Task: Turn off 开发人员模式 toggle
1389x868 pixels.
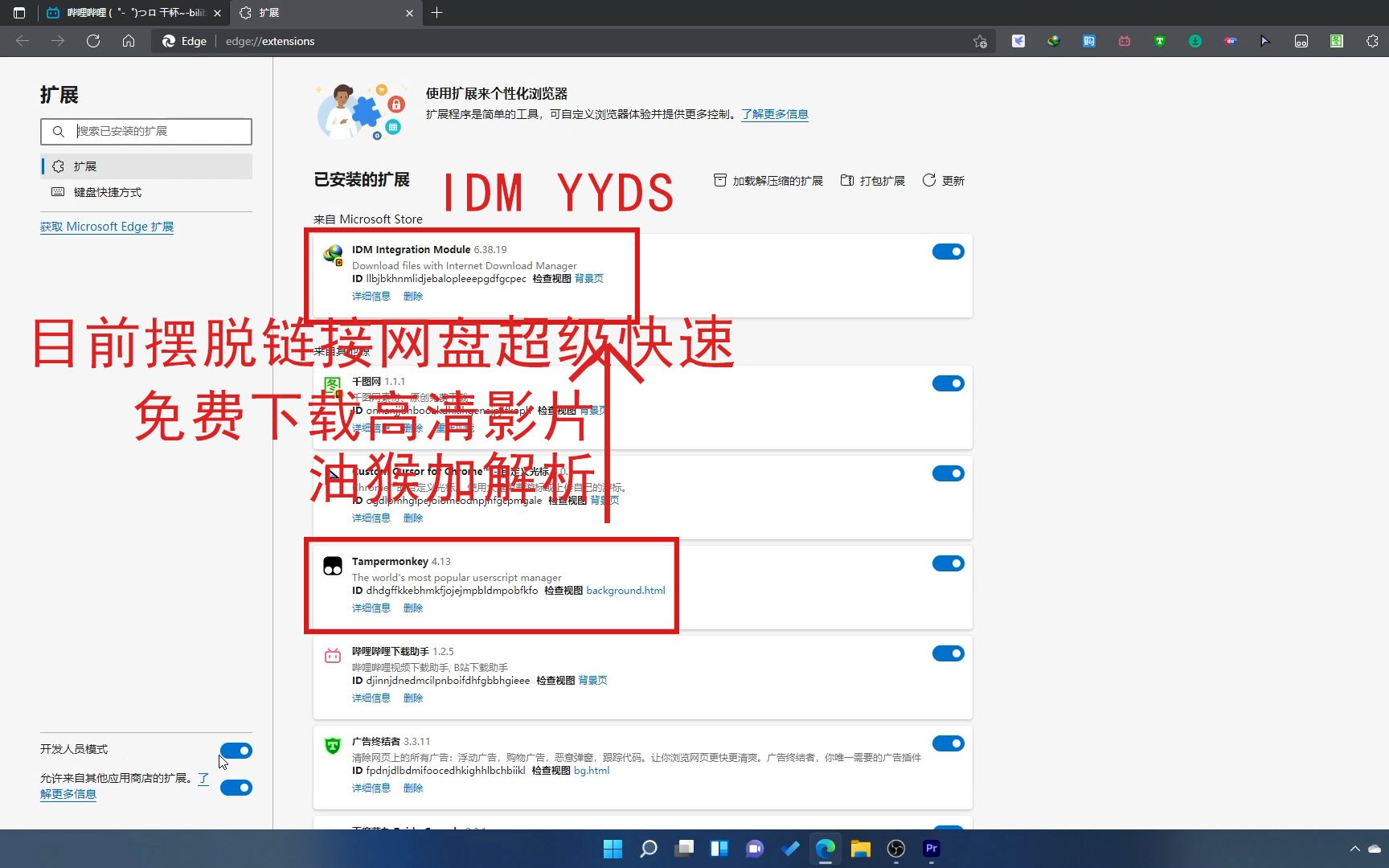Action: coord(236,751)
